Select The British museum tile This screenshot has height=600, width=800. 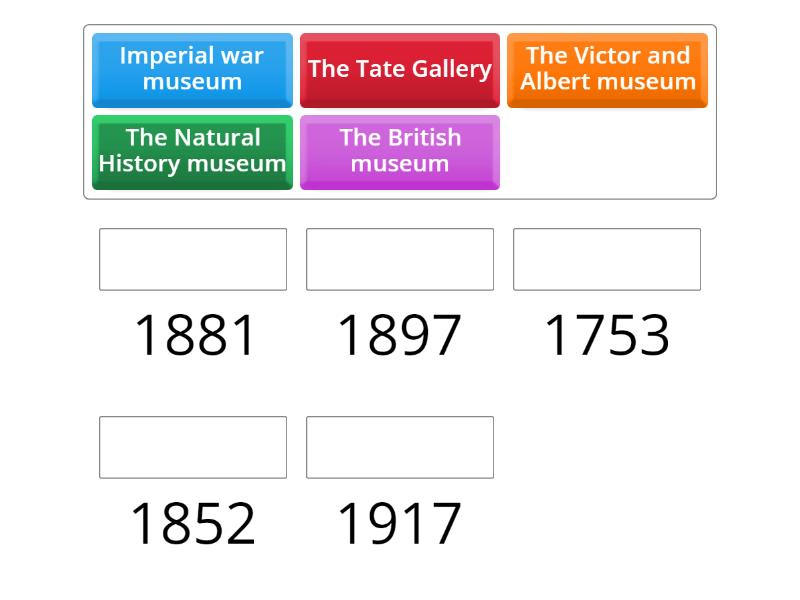tap(400, 152)
